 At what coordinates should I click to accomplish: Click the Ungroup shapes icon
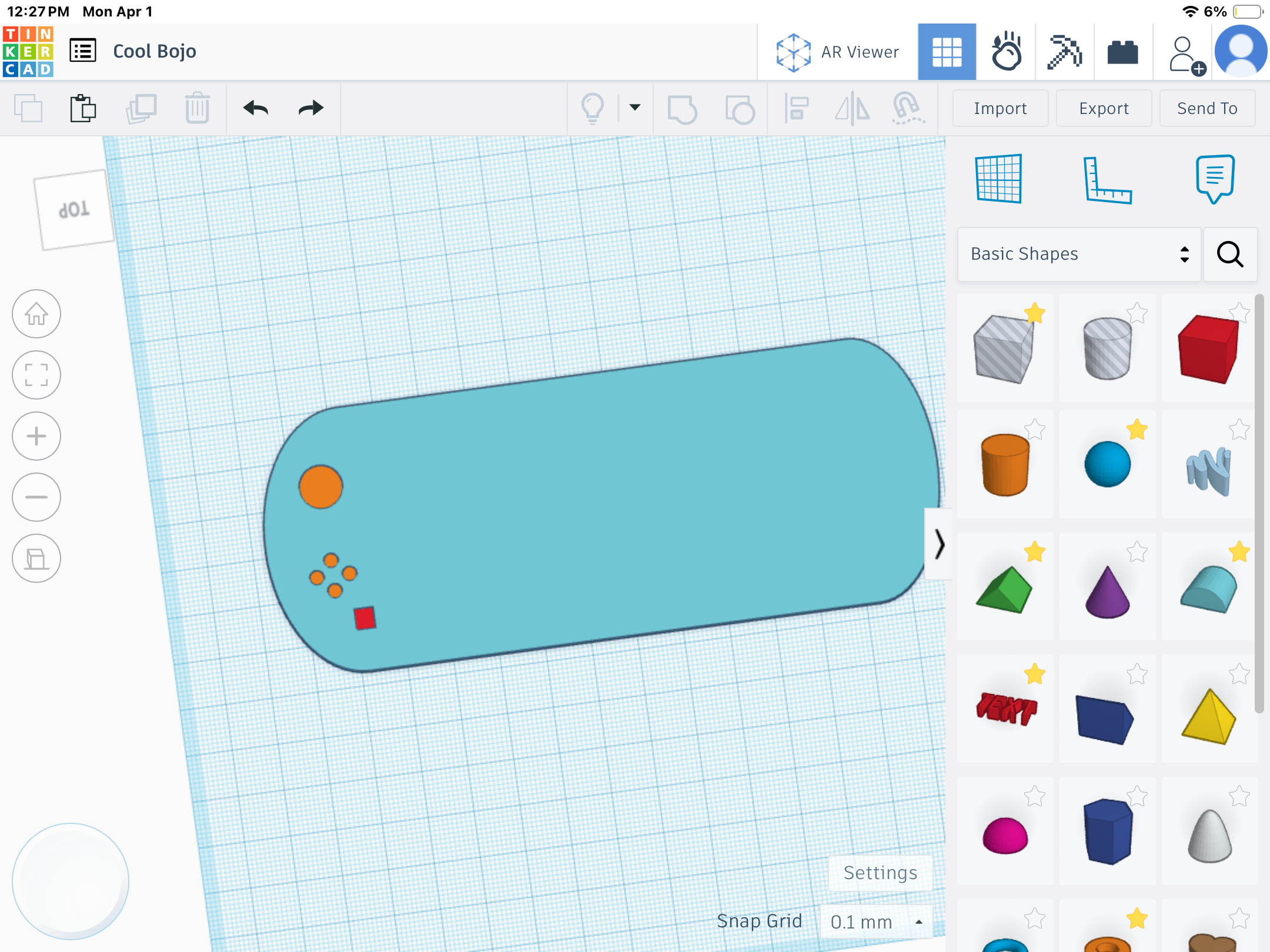coord(739,109)
